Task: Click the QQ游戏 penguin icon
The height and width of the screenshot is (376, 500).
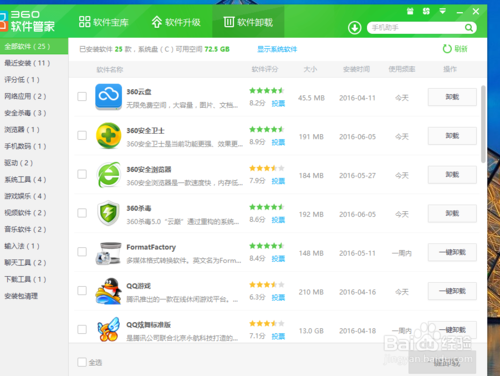Action: 109,291
